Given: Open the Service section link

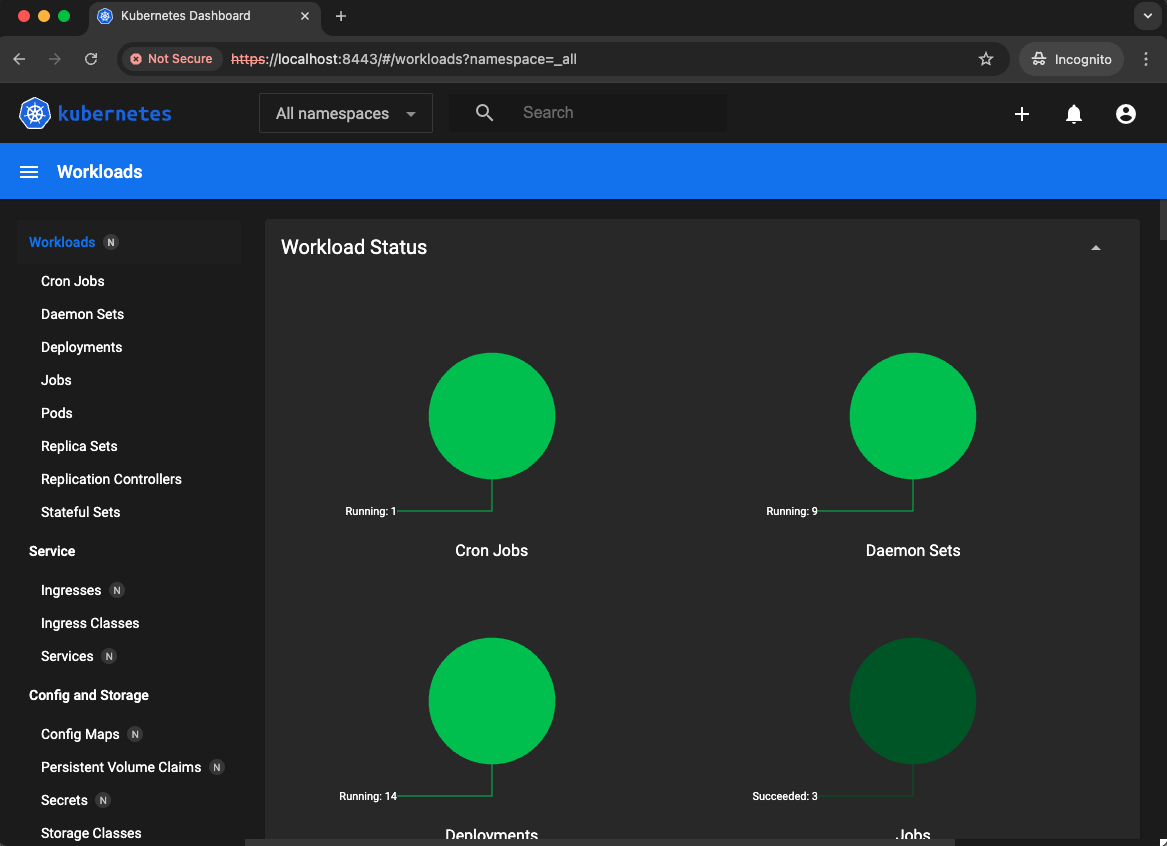Looking at the screenshot, I should coord(52,551).
